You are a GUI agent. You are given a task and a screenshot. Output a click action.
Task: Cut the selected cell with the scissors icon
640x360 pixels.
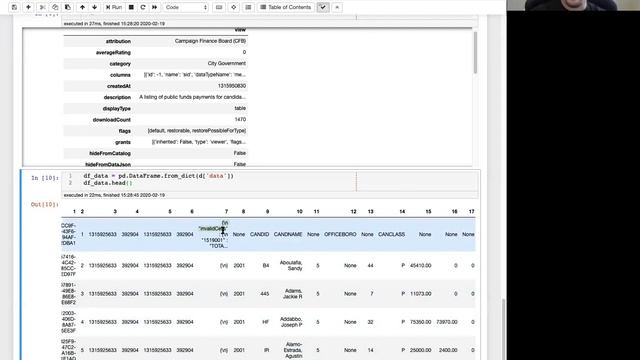(42, 7)
